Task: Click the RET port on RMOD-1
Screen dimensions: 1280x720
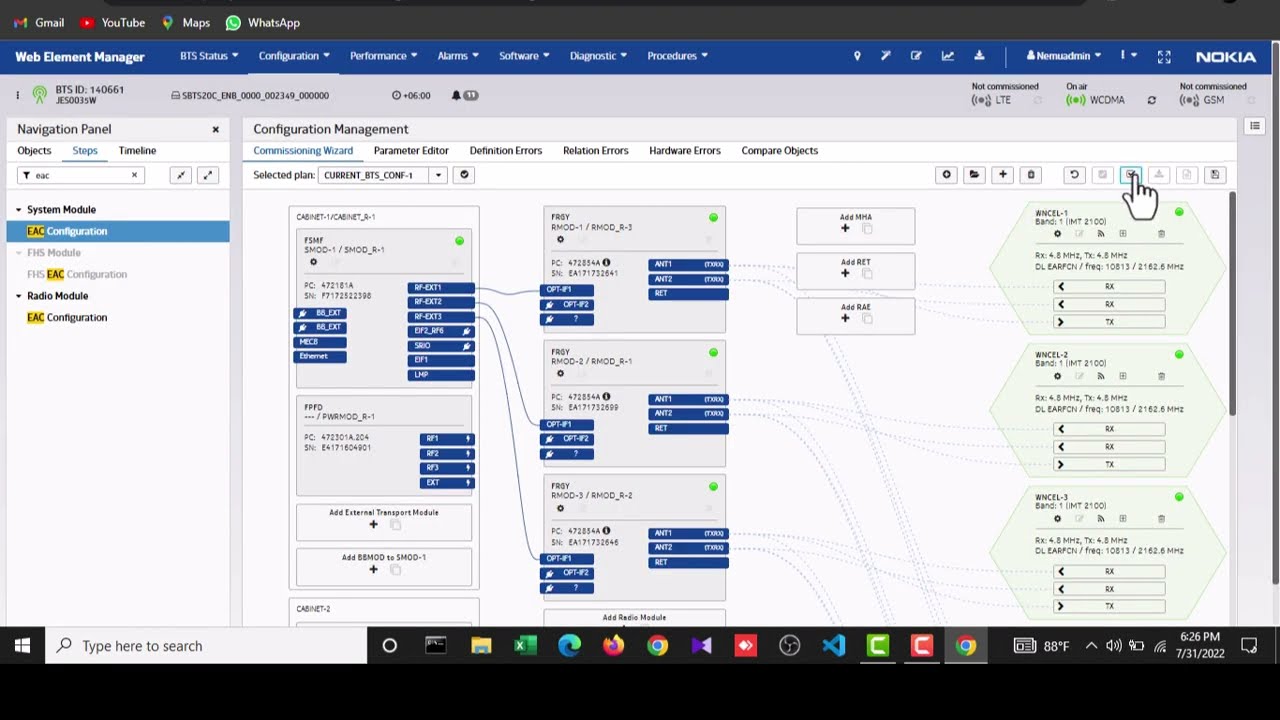Action: 688,294
